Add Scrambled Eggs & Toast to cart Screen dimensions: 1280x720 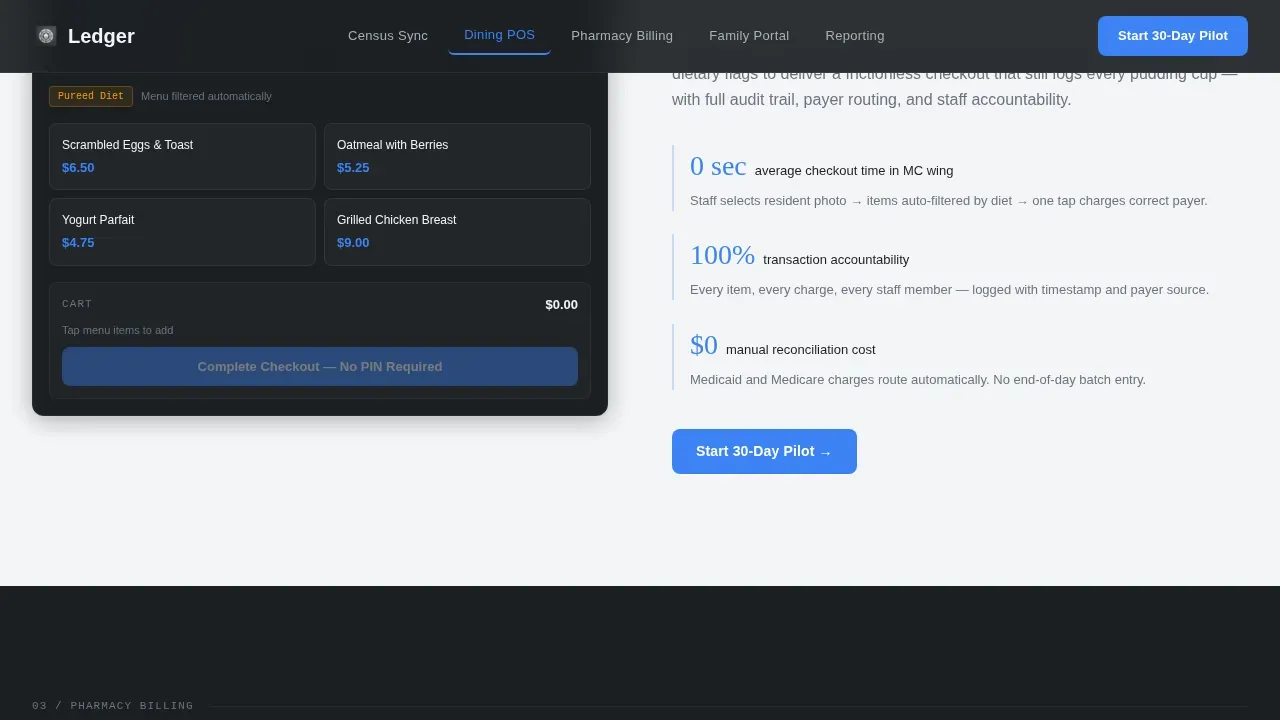click(182, 156)
